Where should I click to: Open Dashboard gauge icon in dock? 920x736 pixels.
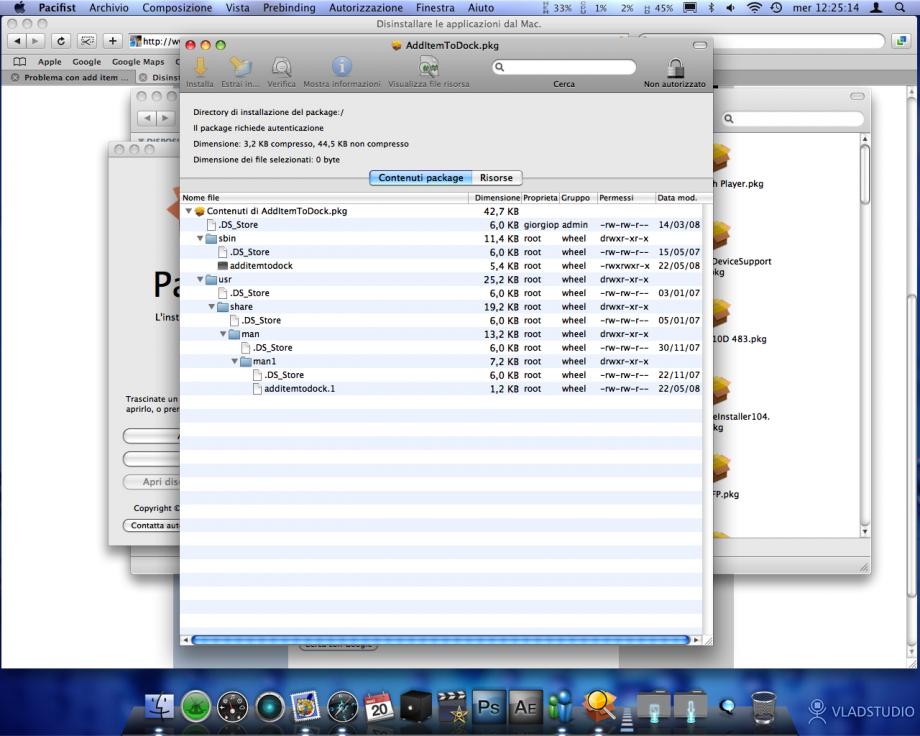tap(233, 707)
